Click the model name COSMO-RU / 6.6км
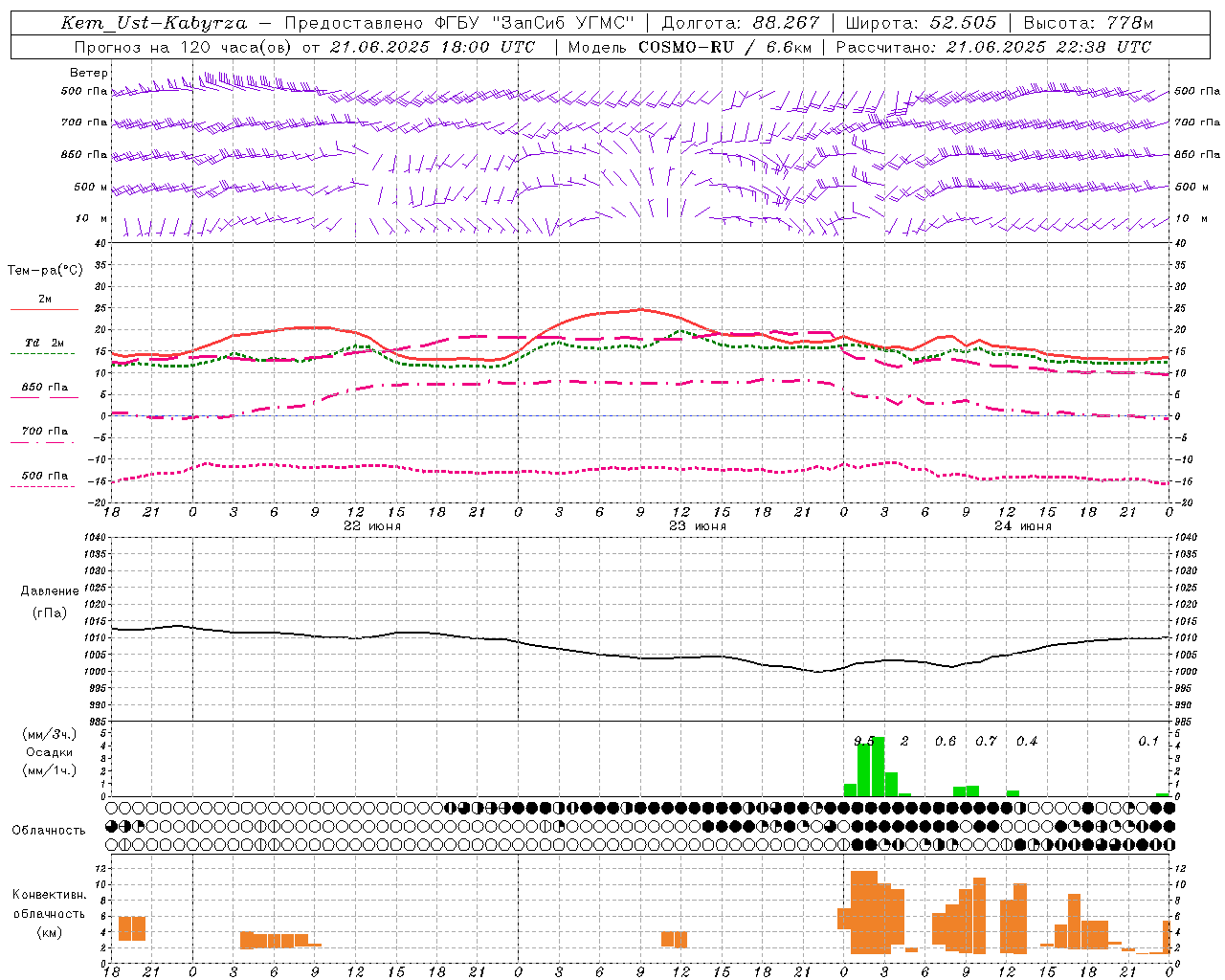The image size is (1225, 980). (725, 47)
